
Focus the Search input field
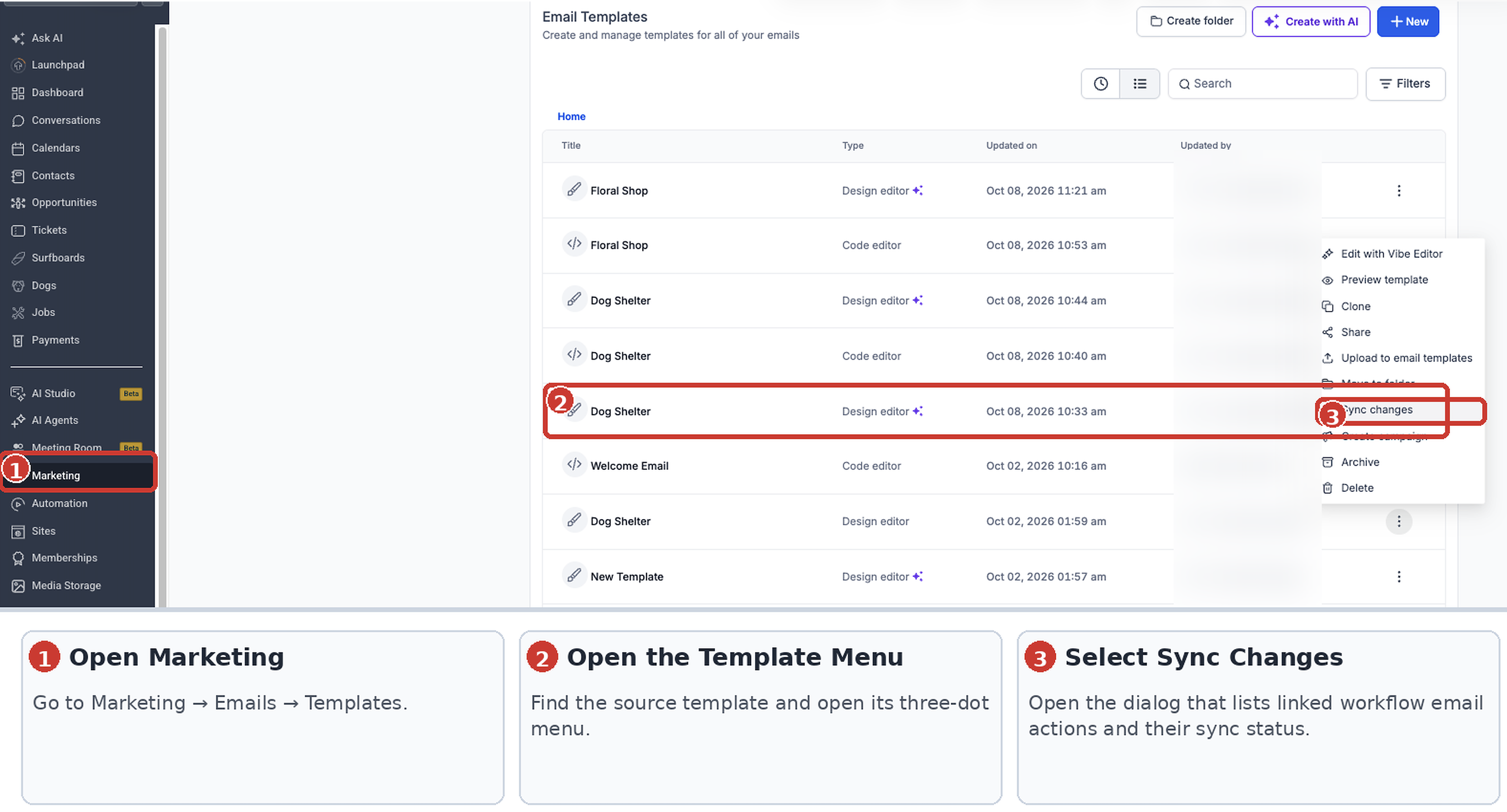1263,84
